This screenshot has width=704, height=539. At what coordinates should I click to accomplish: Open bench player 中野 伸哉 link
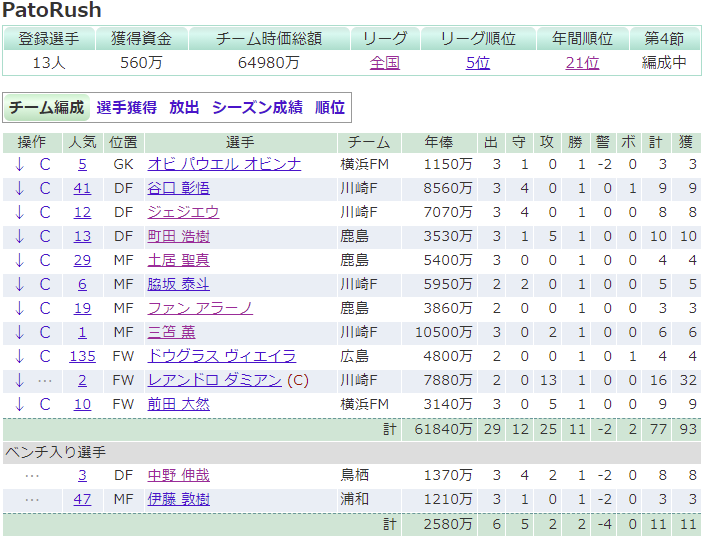pyautogui.click(x=178, y=475)
